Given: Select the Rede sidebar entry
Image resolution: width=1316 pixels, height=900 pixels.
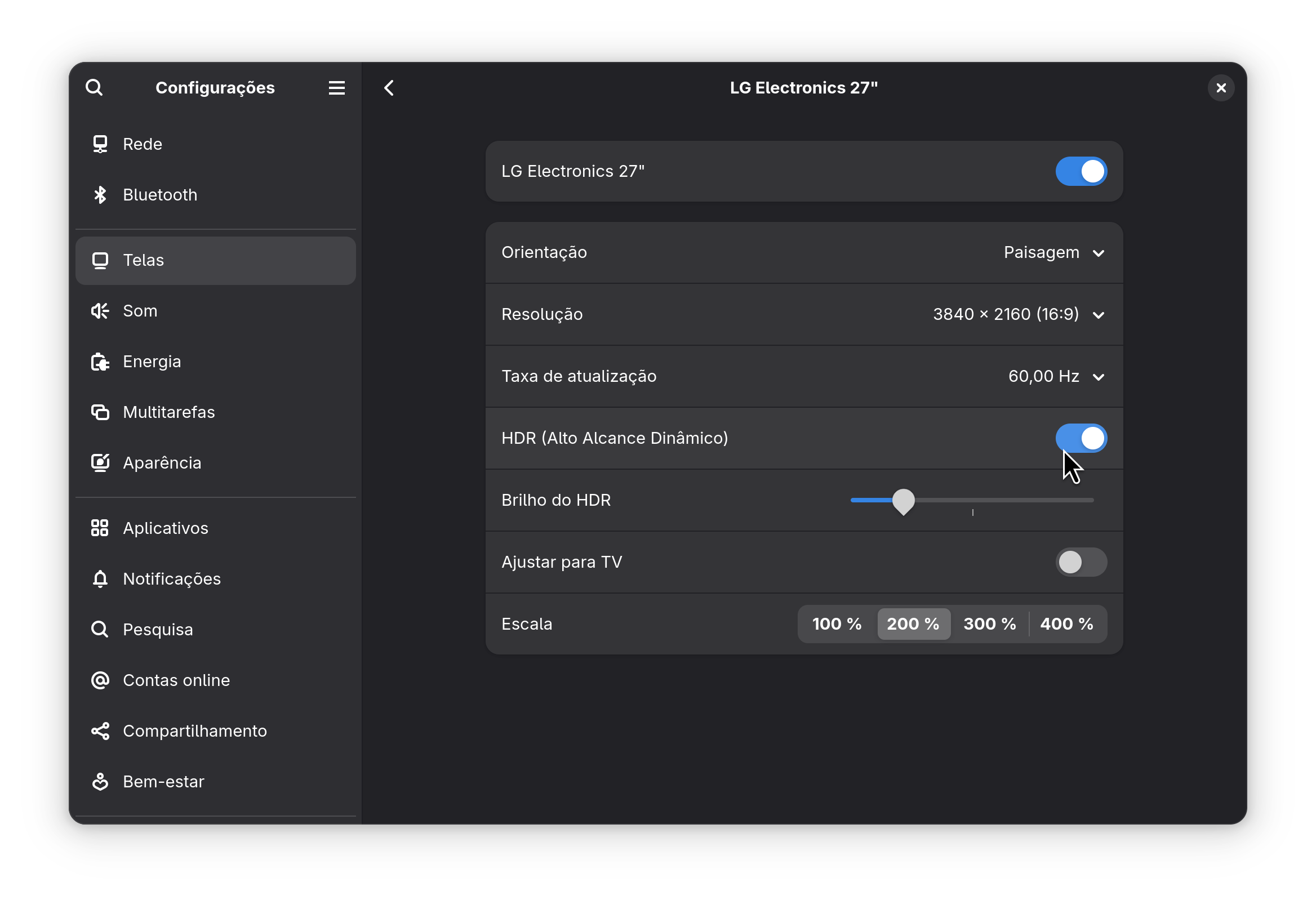Looking at the screenshot, I should pyautogui.click(x=216, y=144).
